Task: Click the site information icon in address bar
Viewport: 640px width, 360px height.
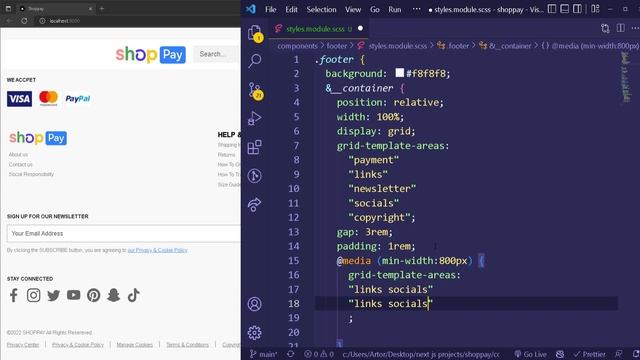Action: coord(42,21)
